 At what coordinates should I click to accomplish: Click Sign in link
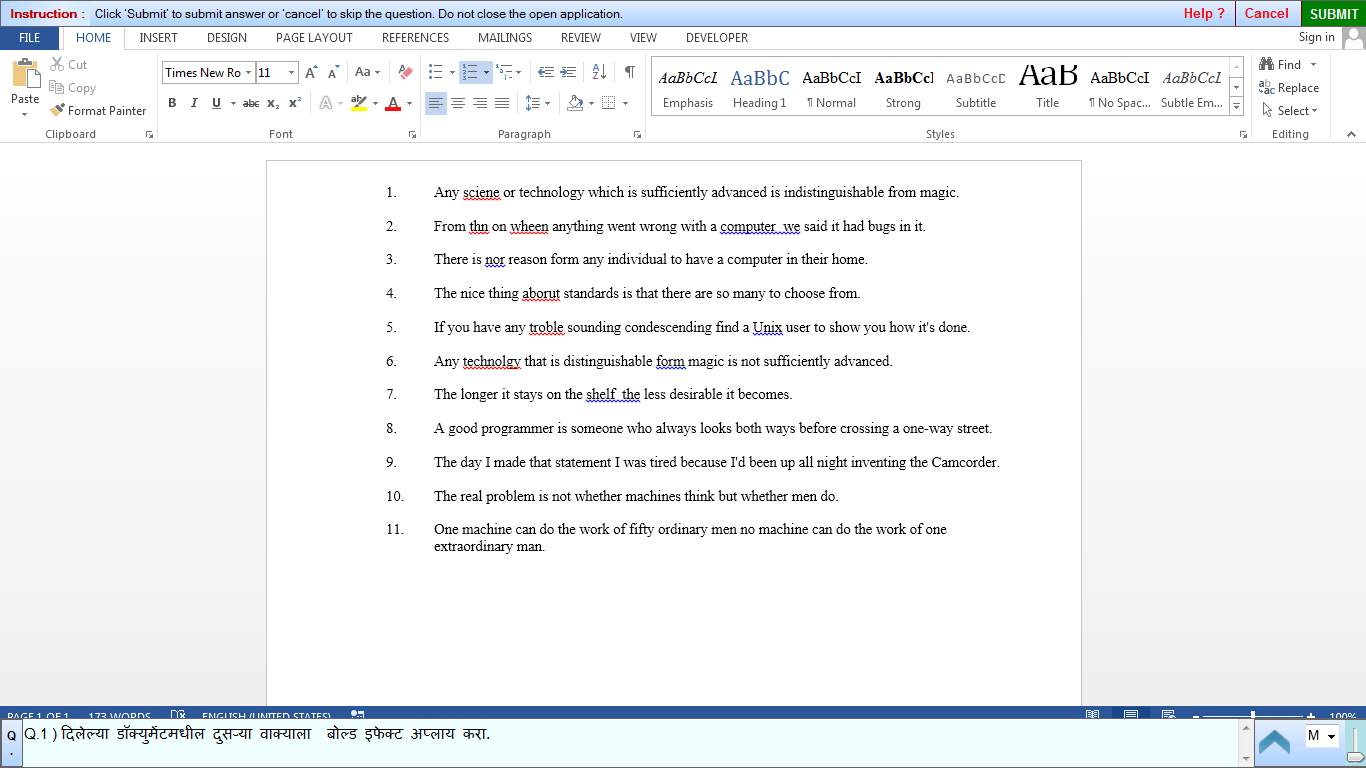(x=1316, y=37)
